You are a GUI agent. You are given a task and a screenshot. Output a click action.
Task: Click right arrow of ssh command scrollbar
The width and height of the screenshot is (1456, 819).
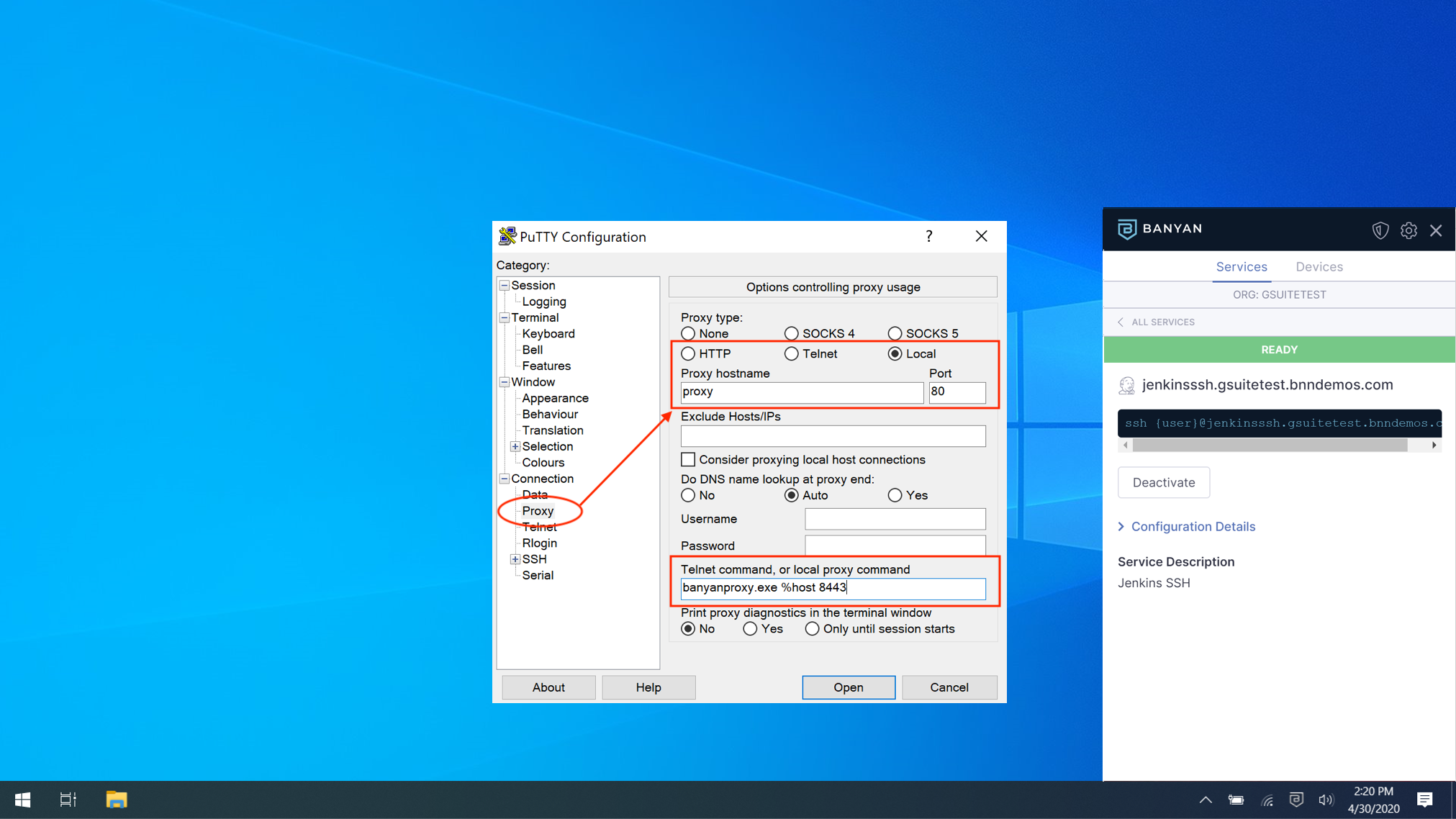1434,445
